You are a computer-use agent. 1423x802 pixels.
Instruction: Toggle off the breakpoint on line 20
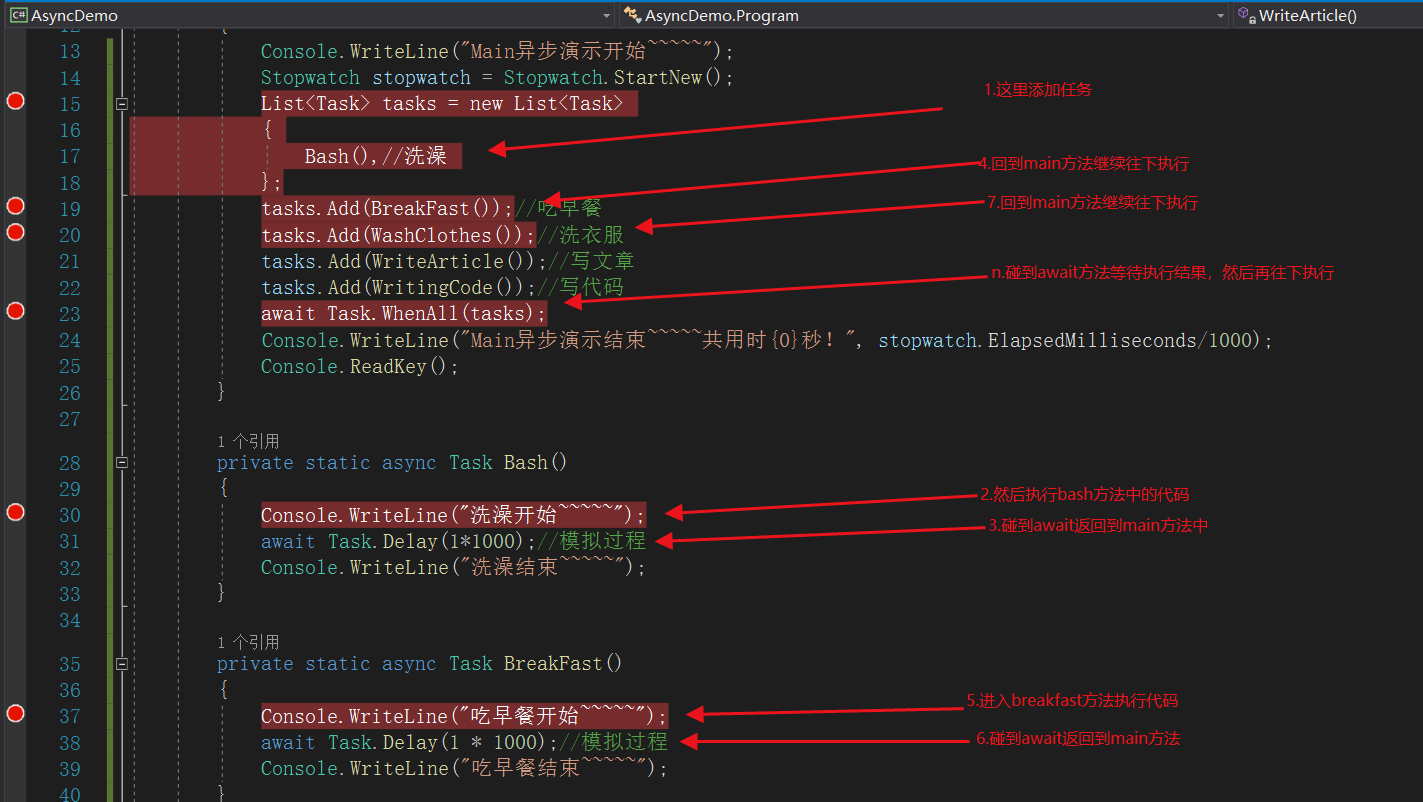pos(15,232)
